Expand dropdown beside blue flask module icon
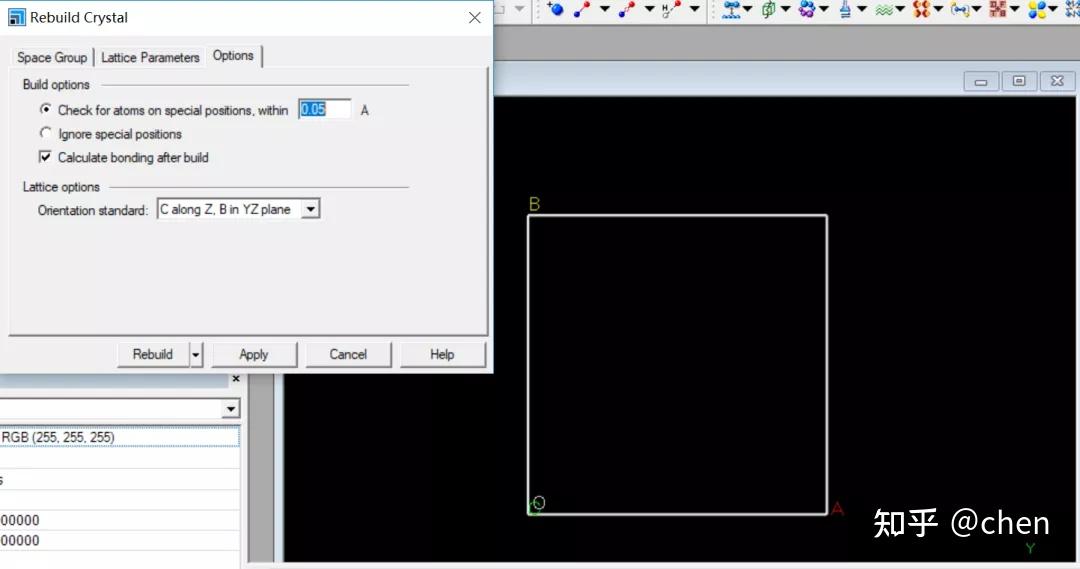Screen dimensions: 1080x569 (862, 9)
